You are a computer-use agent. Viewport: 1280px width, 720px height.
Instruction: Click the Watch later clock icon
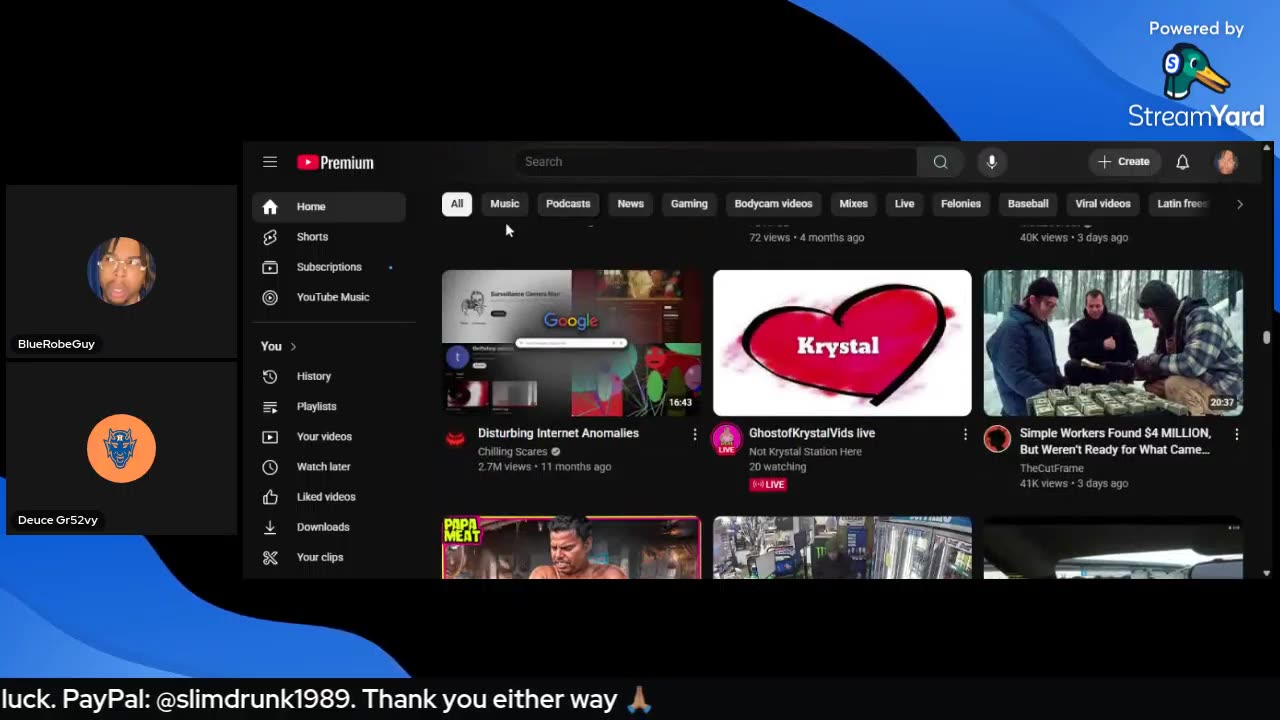(x=270, y=467)
